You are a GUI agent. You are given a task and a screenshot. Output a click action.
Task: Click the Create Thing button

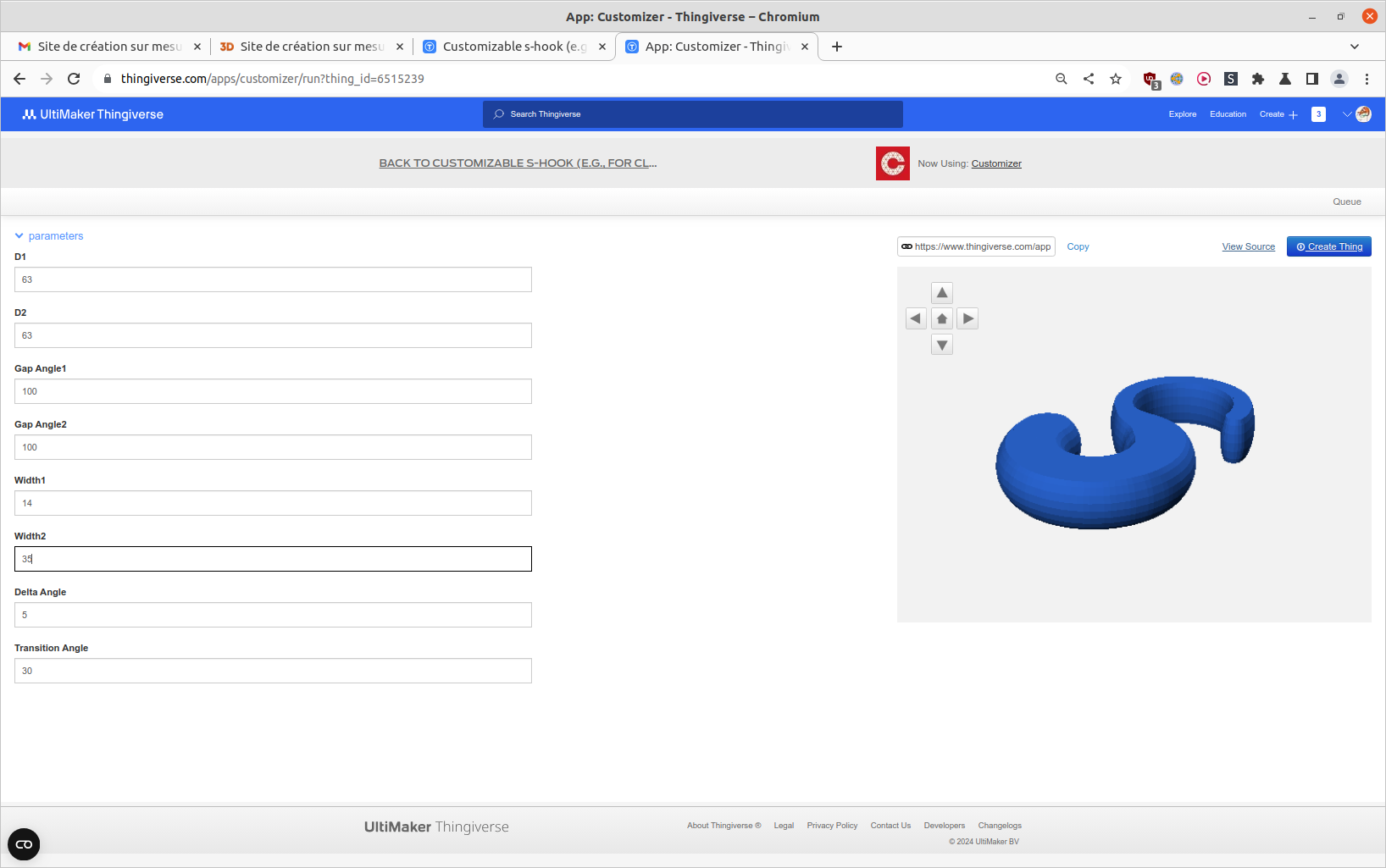(x=1328, y=246)
